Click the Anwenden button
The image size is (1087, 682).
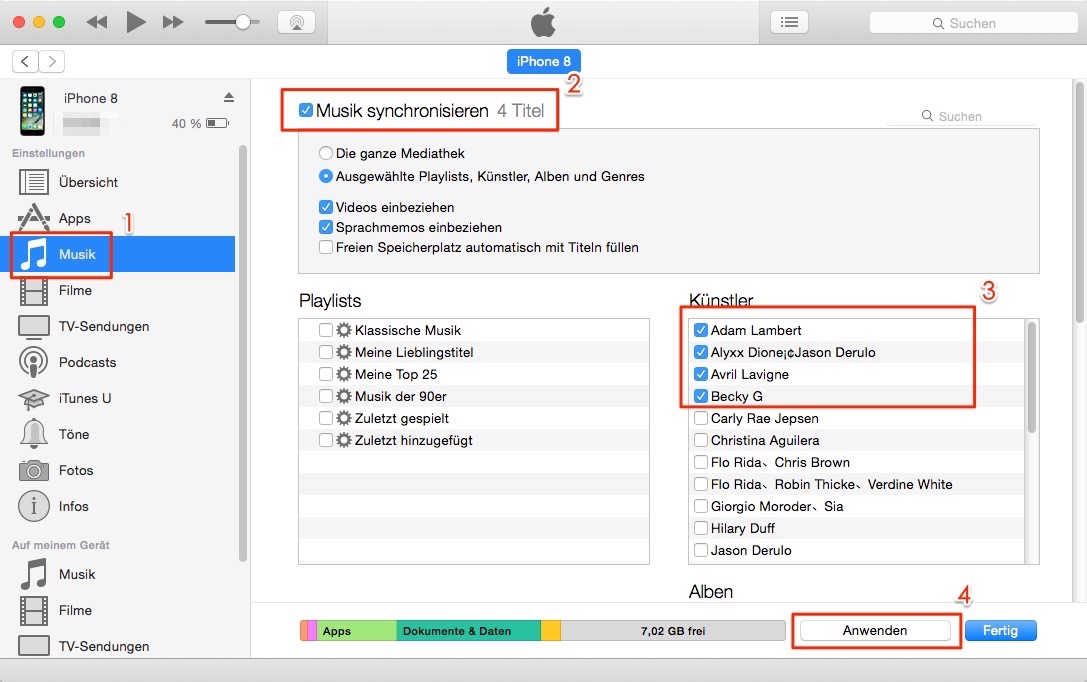coord(875,630)
